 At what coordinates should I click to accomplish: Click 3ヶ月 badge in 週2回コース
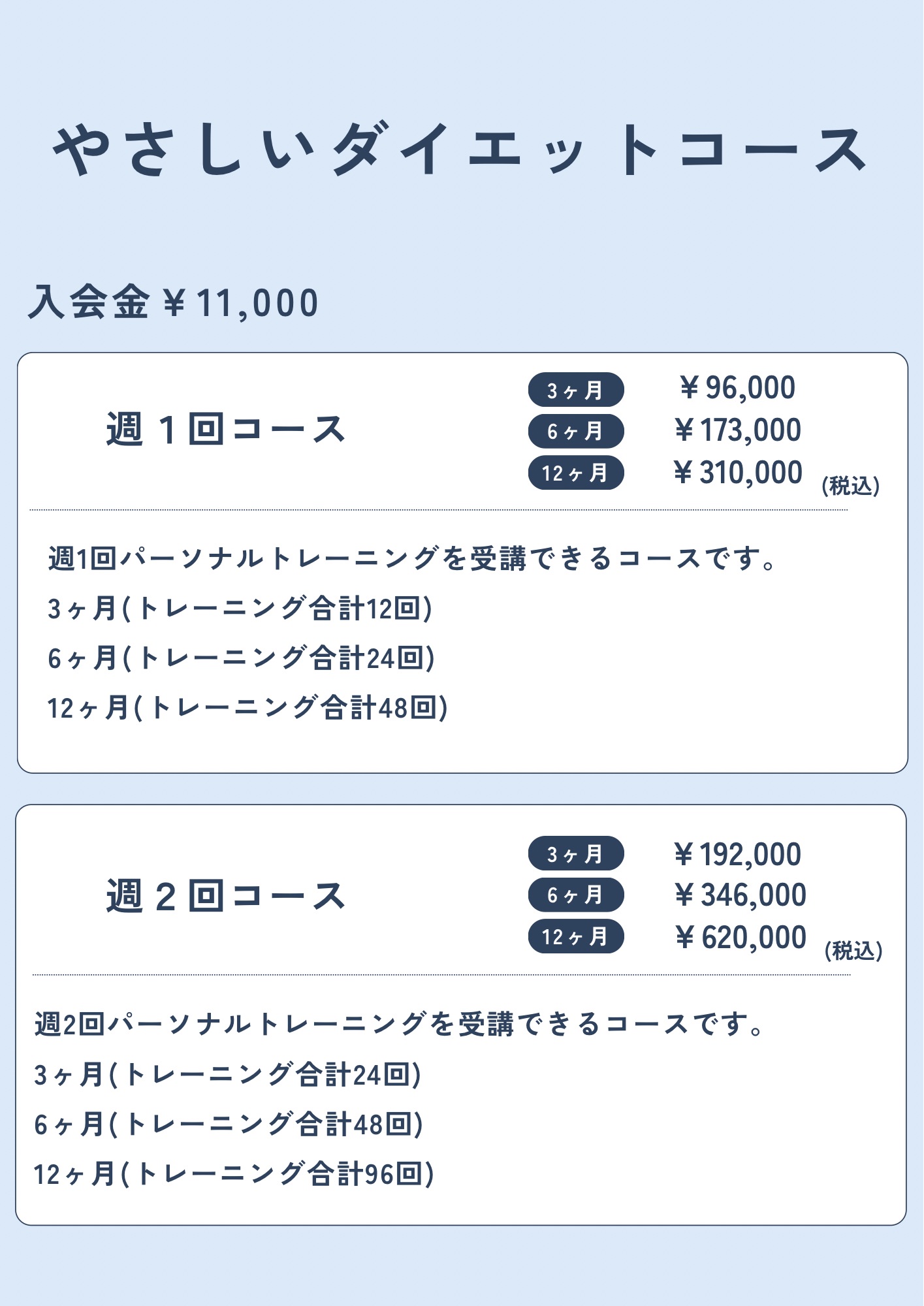[575, 854]
